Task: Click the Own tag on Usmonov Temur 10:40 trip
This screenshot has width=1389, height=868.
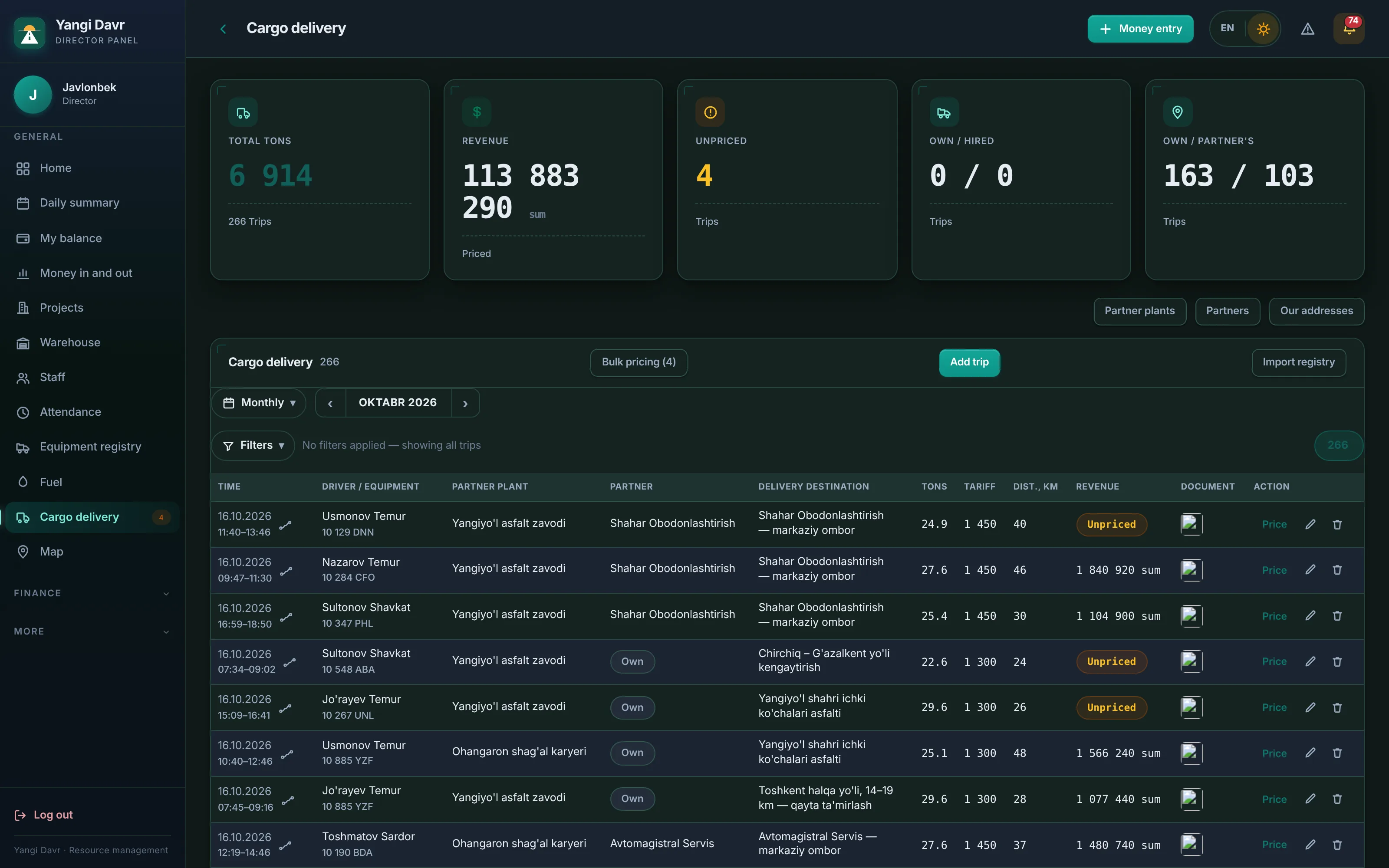Action: 632,753
